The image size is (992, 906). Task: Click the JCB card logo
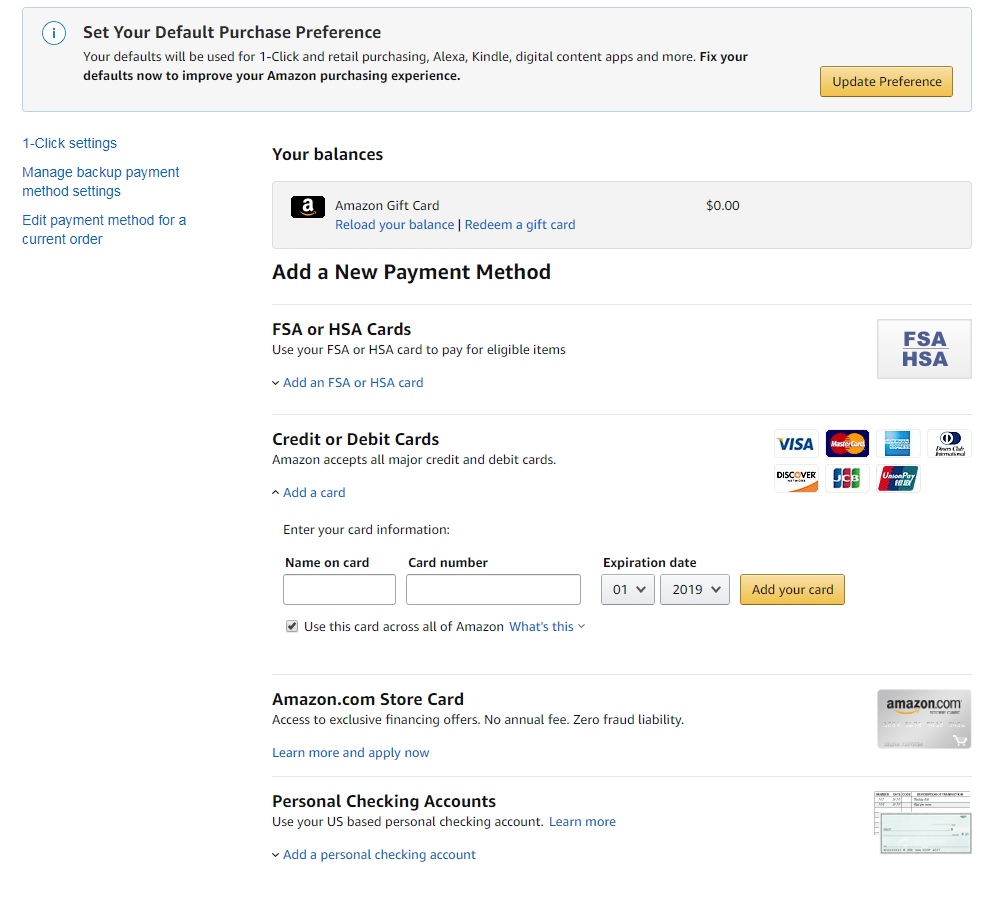(847, 479)
